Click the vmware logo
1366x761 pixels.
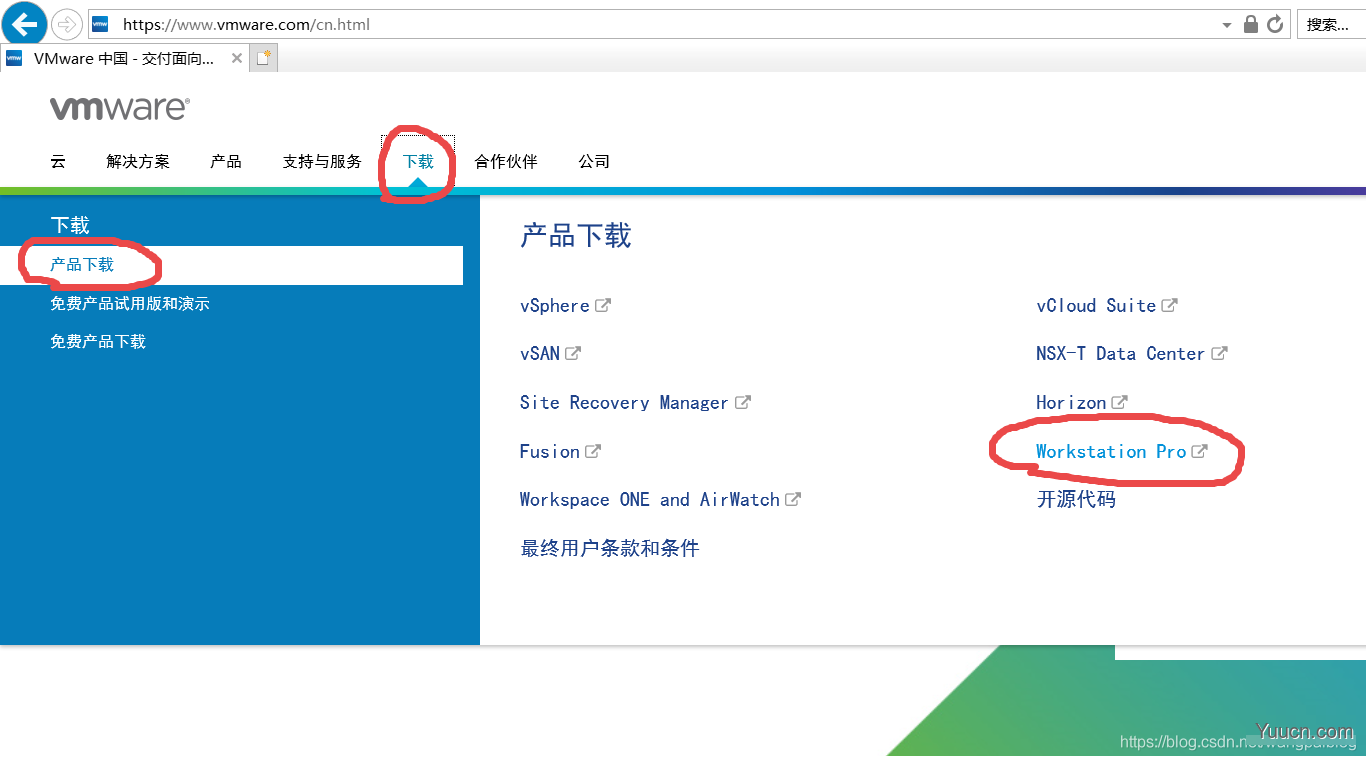[x=119, y=108]
